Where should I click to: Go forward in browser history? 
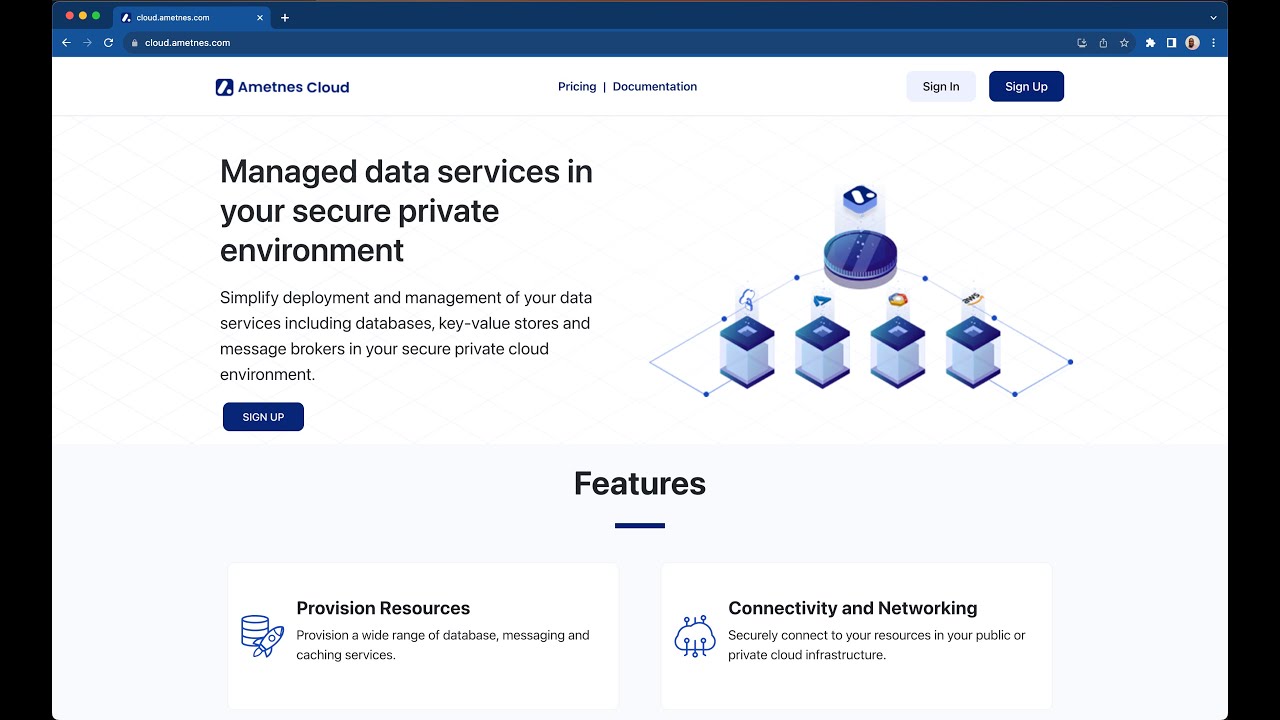click(x=87, y=43)
